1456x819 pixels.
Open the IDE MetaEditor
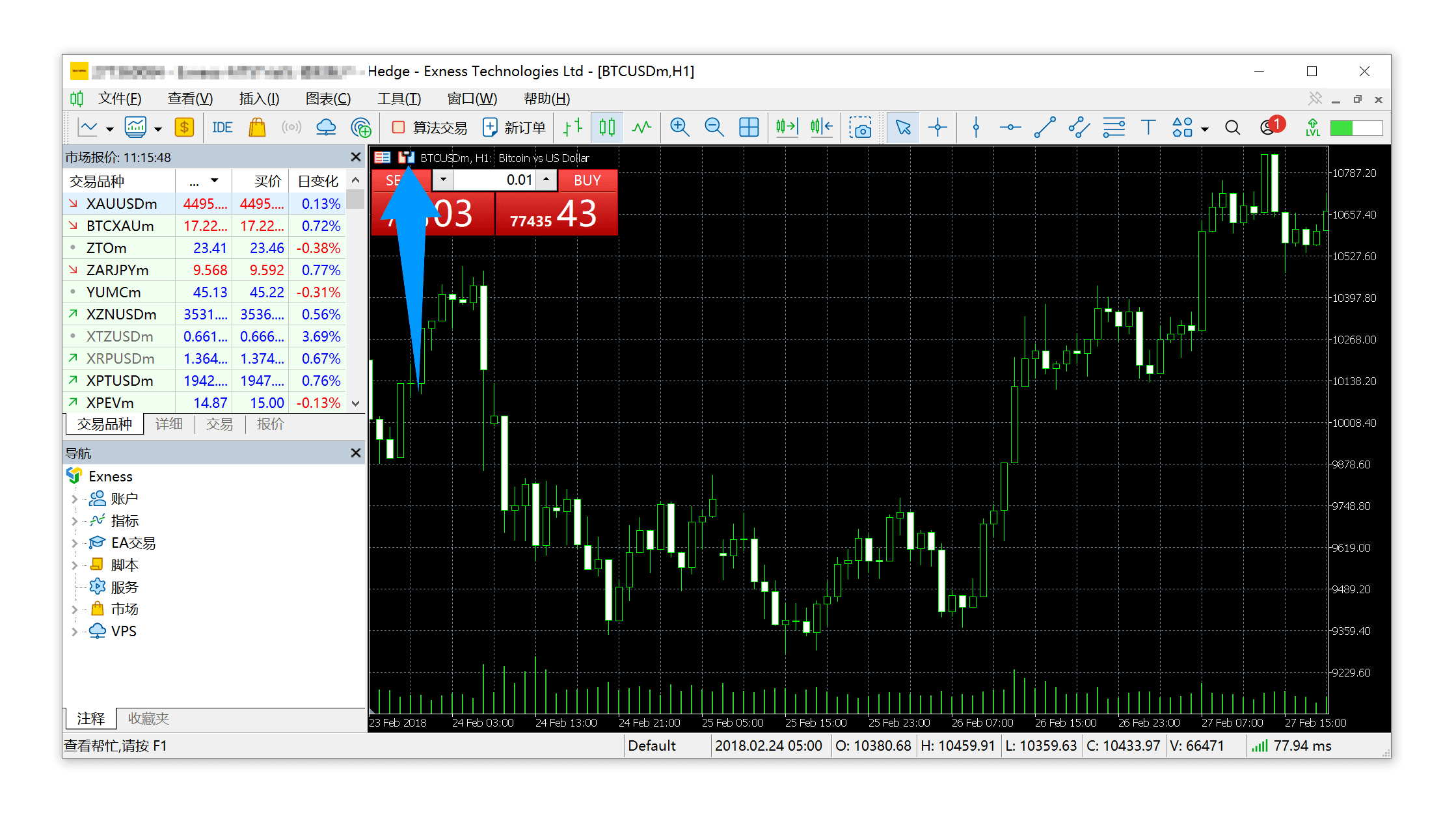click(222, 128)
